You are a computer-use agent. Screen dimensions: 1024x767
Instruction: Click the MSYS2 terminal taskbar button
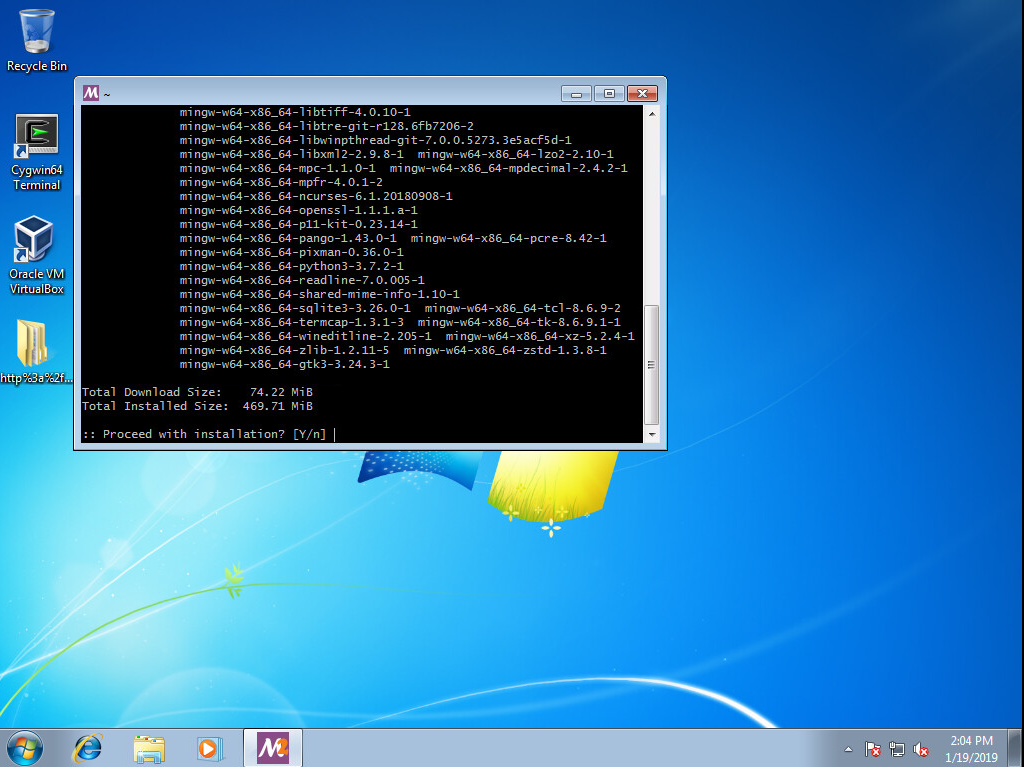click(272, 747)
